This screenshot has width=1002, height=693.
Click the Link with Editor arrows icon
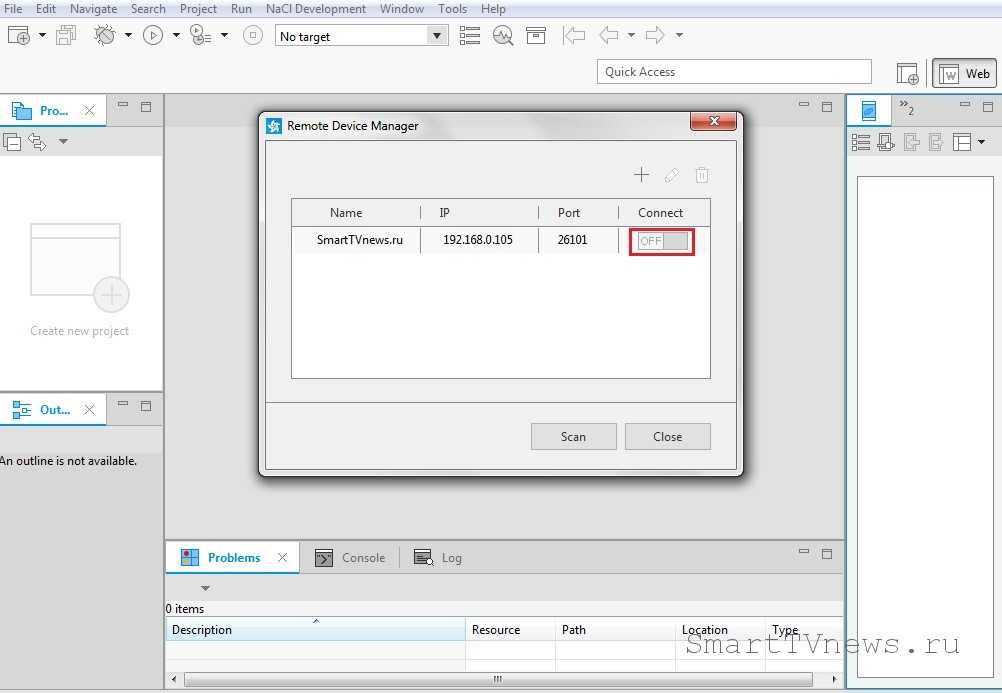pyautogui.click(x=38, y=142)
